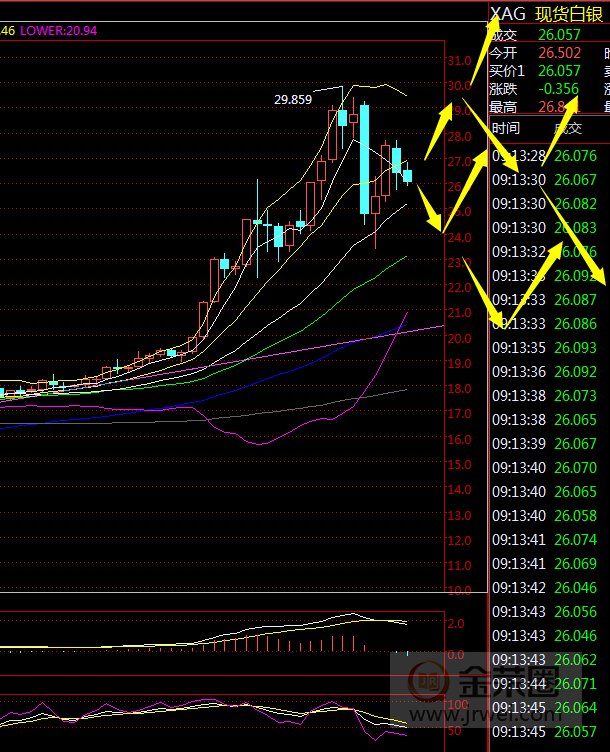Image resolution: width=610 pixels, height=752 pixels.
Task: Click the 涨跌 value -0.356
Action: tap(558, 89)
